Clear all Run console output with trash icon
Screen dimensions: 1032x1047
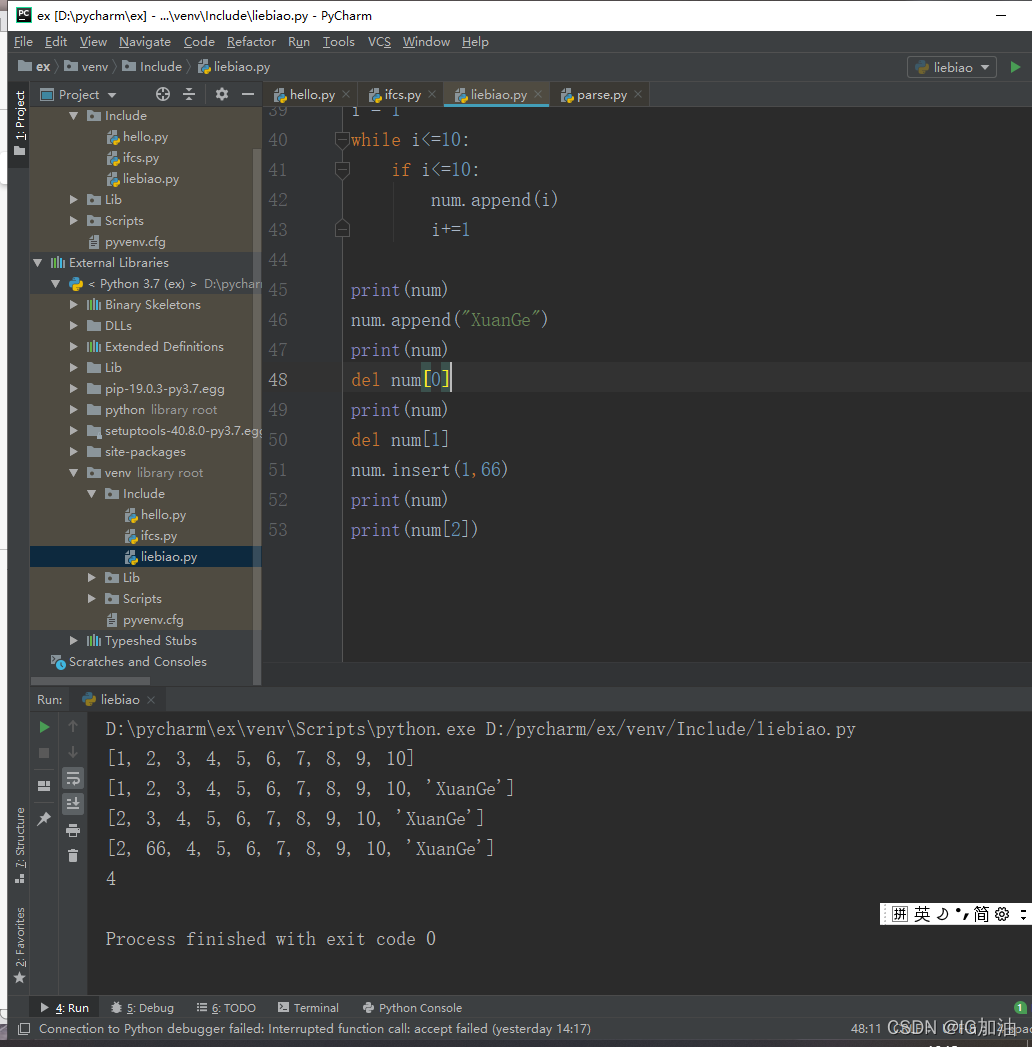point(73,855)
